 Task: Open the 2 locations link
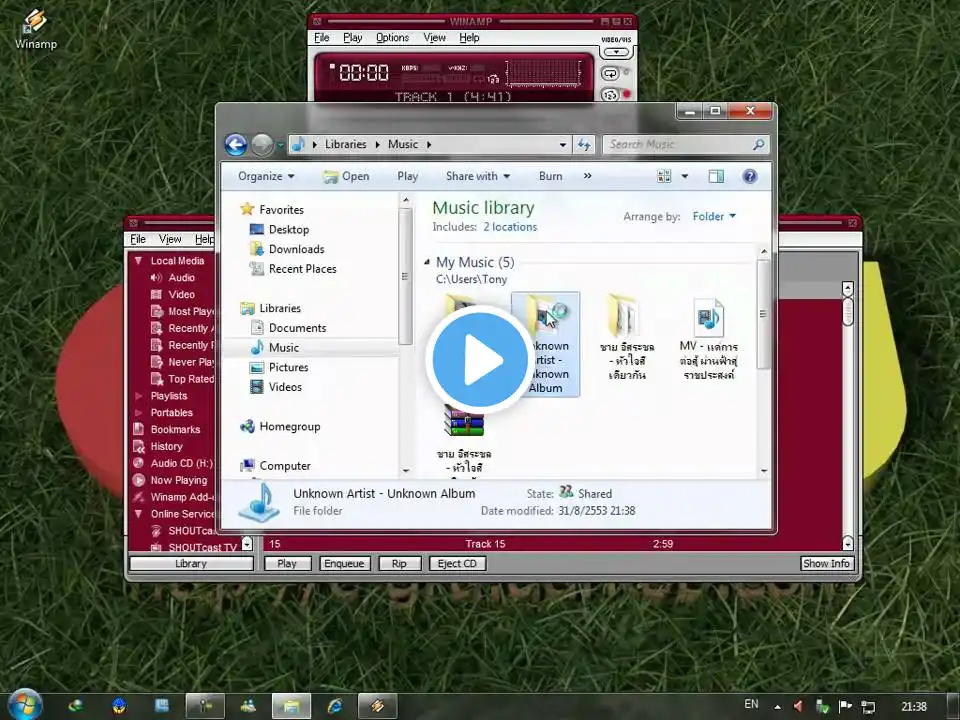click(510, 227)
